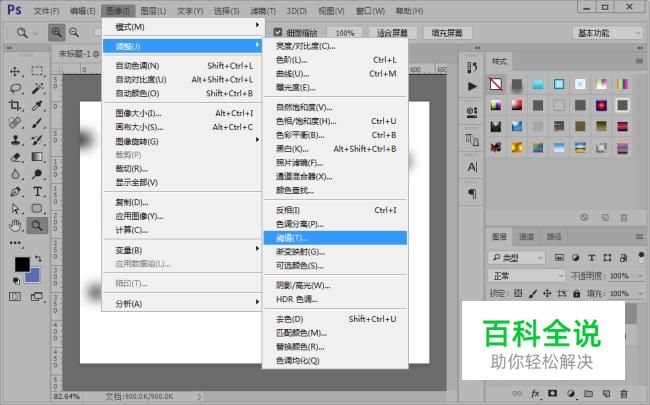Select the Dodge tool
The height and width of the screenshot is (405, 650).
click(x=37, y=174)
